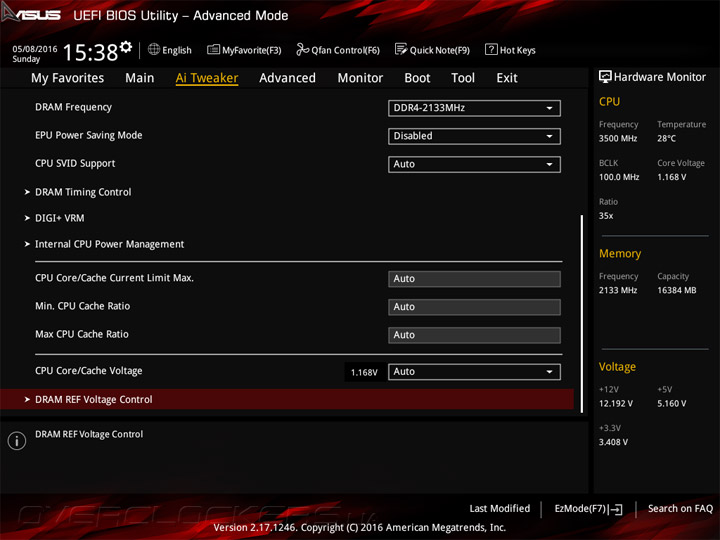The width and height of the screenshot is (720, 540).
Task: Open the CPU Core/Cache Voltage dropdown
Action: coord(474,372)
